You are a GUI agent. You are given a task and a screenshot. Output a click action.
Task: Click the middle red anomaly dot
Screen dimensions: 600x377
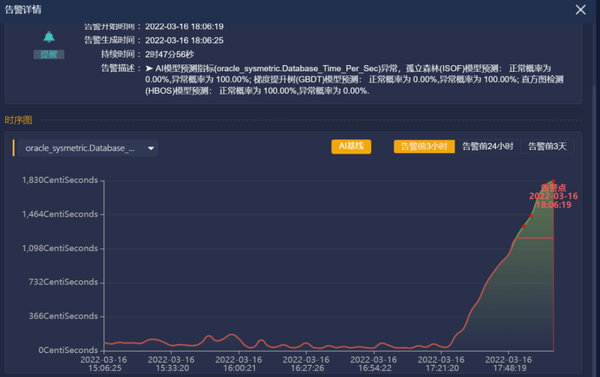coord(531,216)
